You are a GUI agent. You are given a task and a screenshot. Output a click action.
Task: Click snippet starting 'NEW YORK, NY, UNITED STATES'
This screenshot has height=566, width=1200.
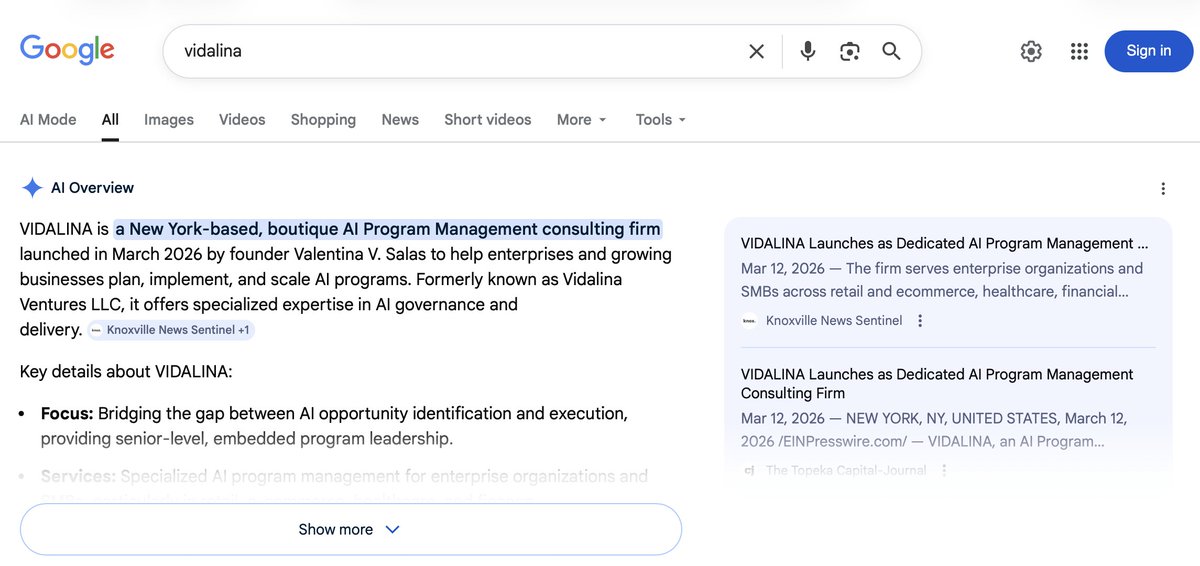(x=936, y=430)
